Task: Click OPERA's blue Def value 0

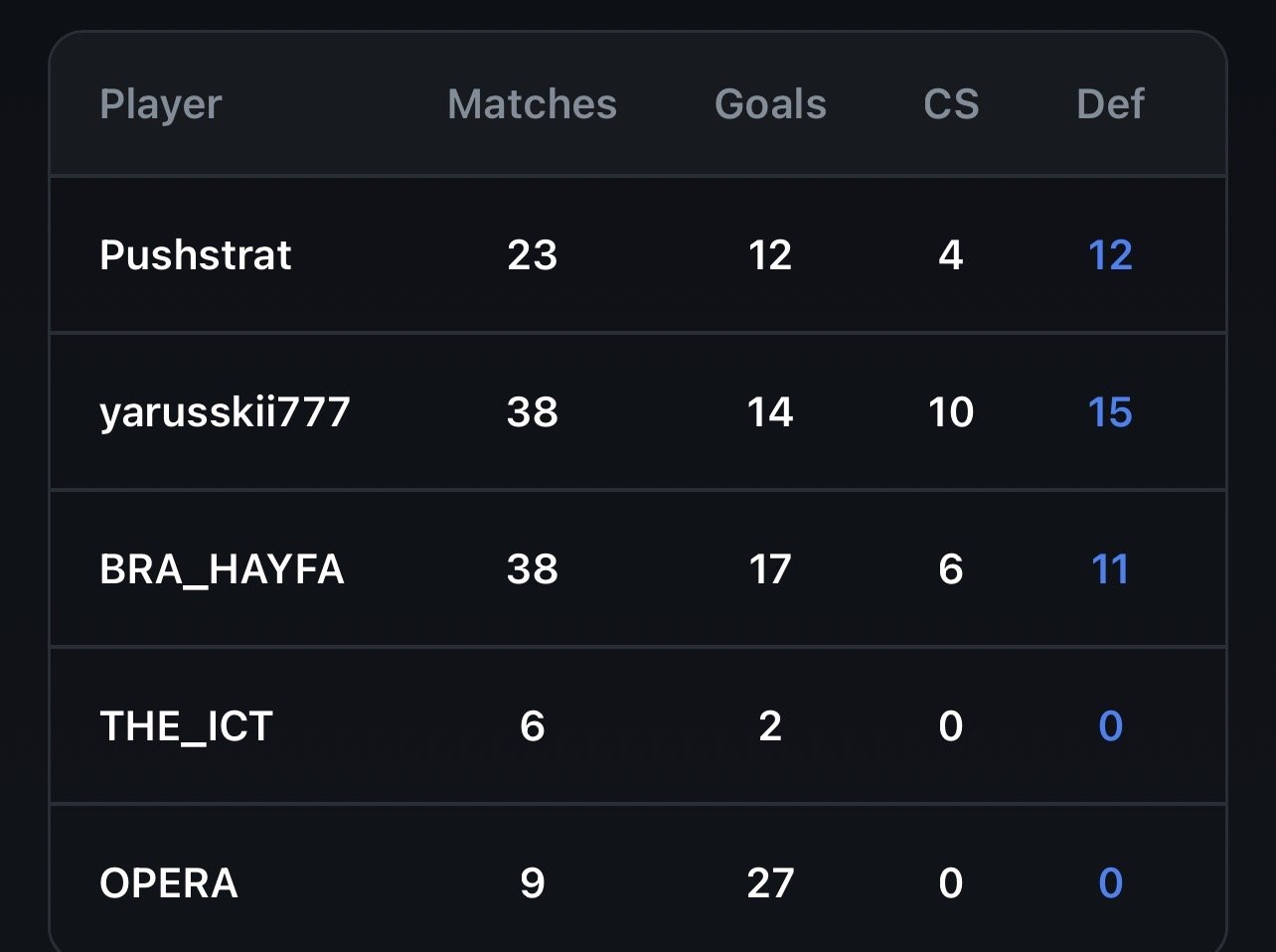Action: 1110,883
